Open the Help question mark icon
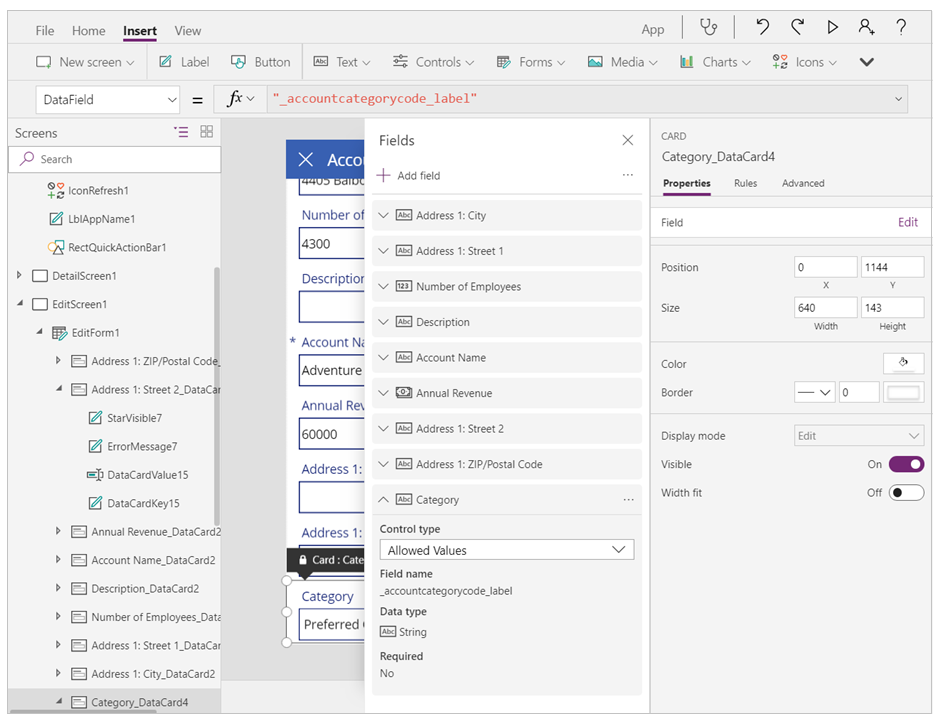Screen dimensions: 944x725 pyautogui.click(x=901, y=28)
